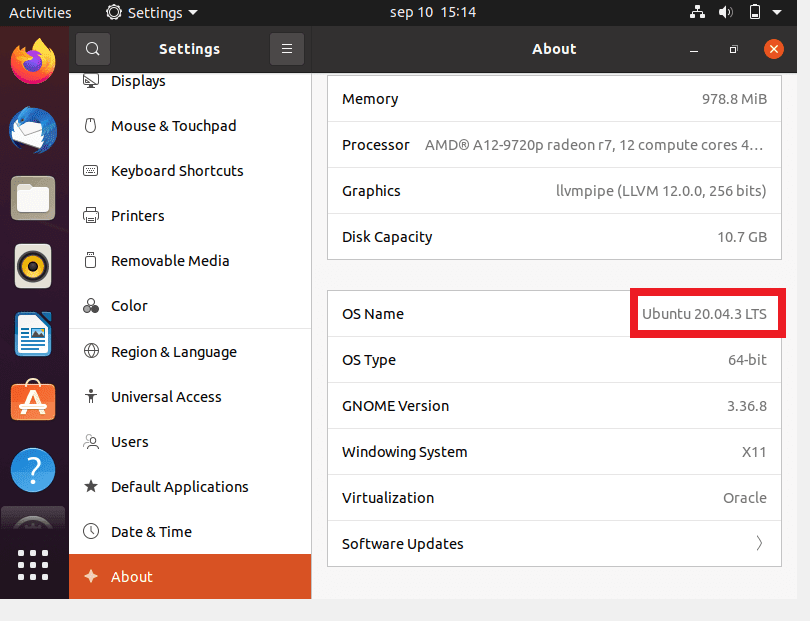Click the Disk Capacity 10.7 GB value

742,237
